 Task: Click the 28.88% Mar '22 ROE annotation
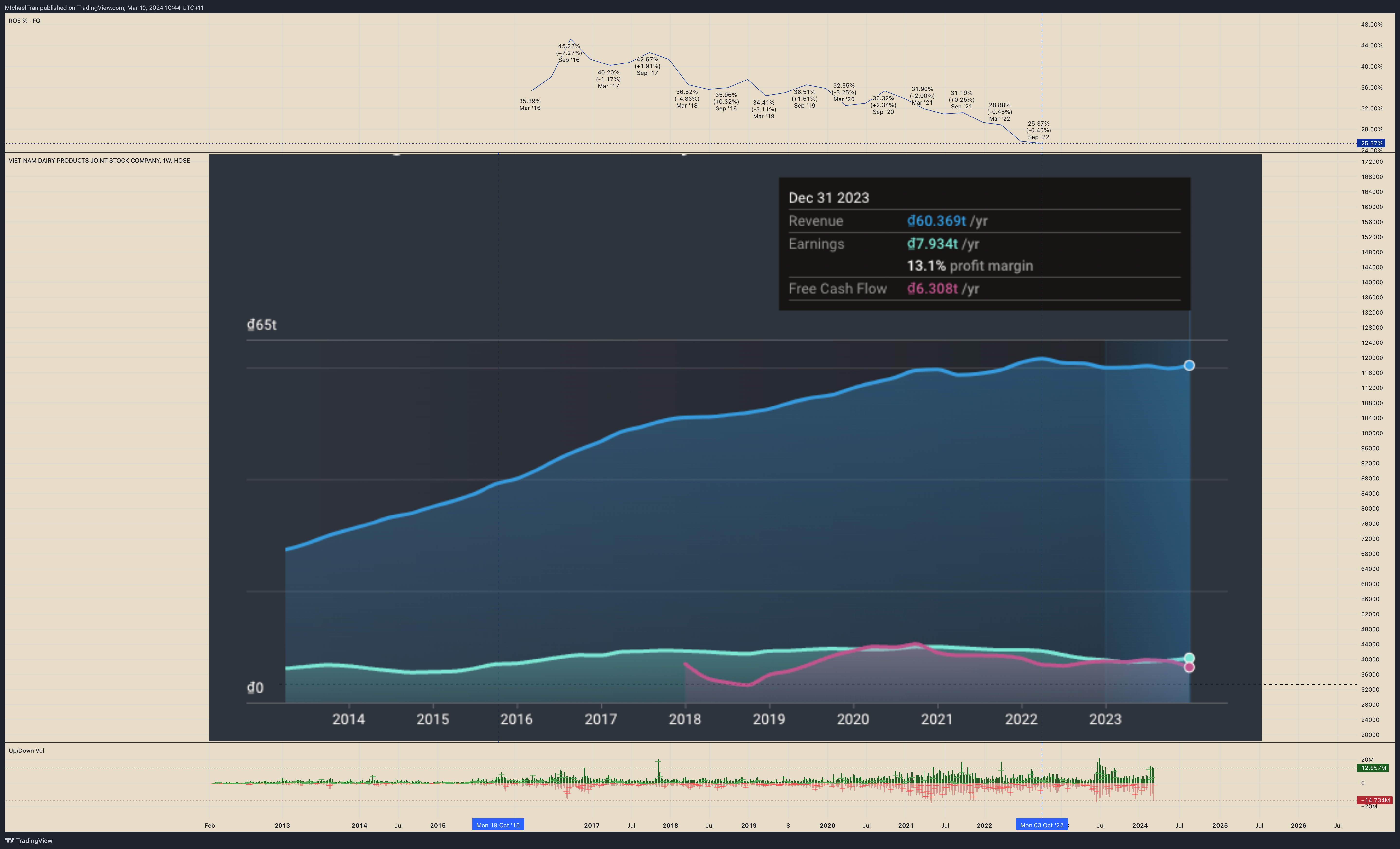(x=999, y=111)
